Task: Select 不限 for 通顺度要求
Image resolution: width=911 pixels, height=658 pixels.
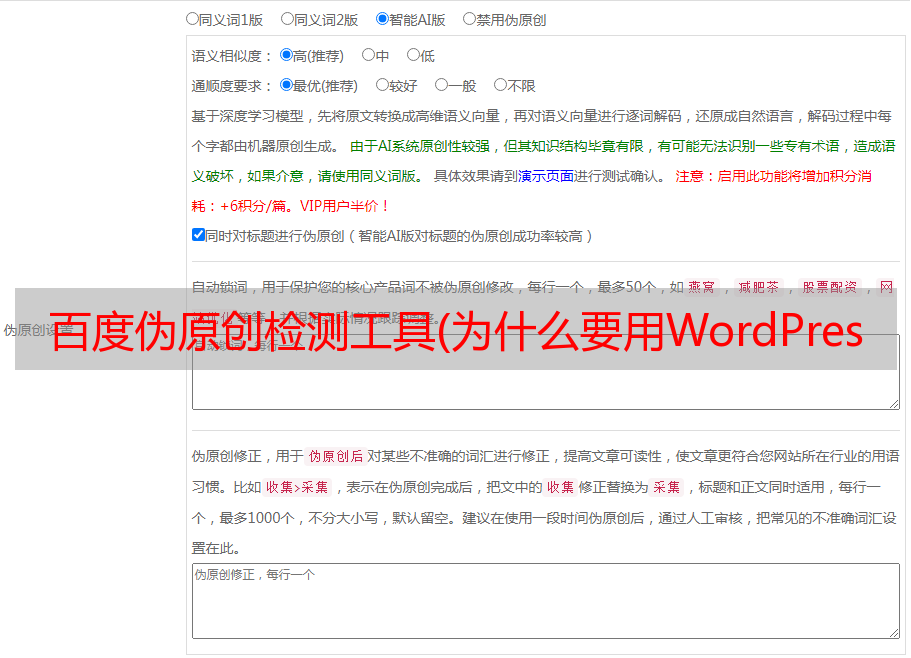Action: (x=500, y=85)
